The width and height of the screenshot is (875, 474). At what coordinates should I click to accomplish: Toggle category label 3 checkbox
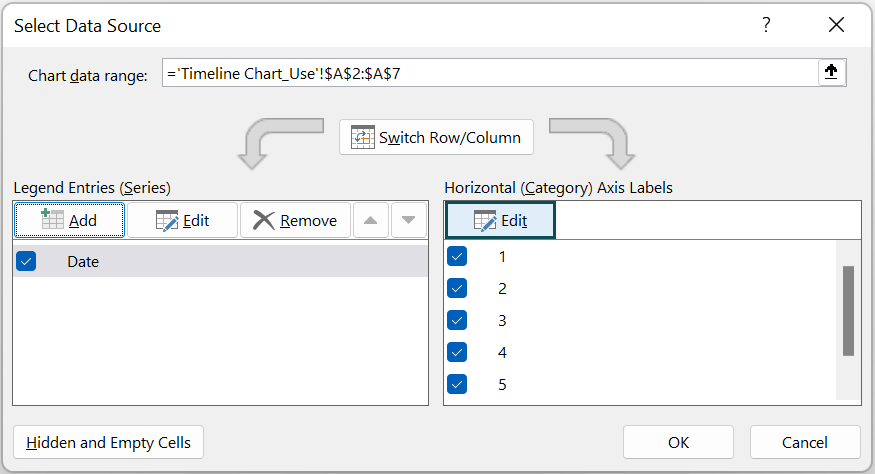pos(458,320)
